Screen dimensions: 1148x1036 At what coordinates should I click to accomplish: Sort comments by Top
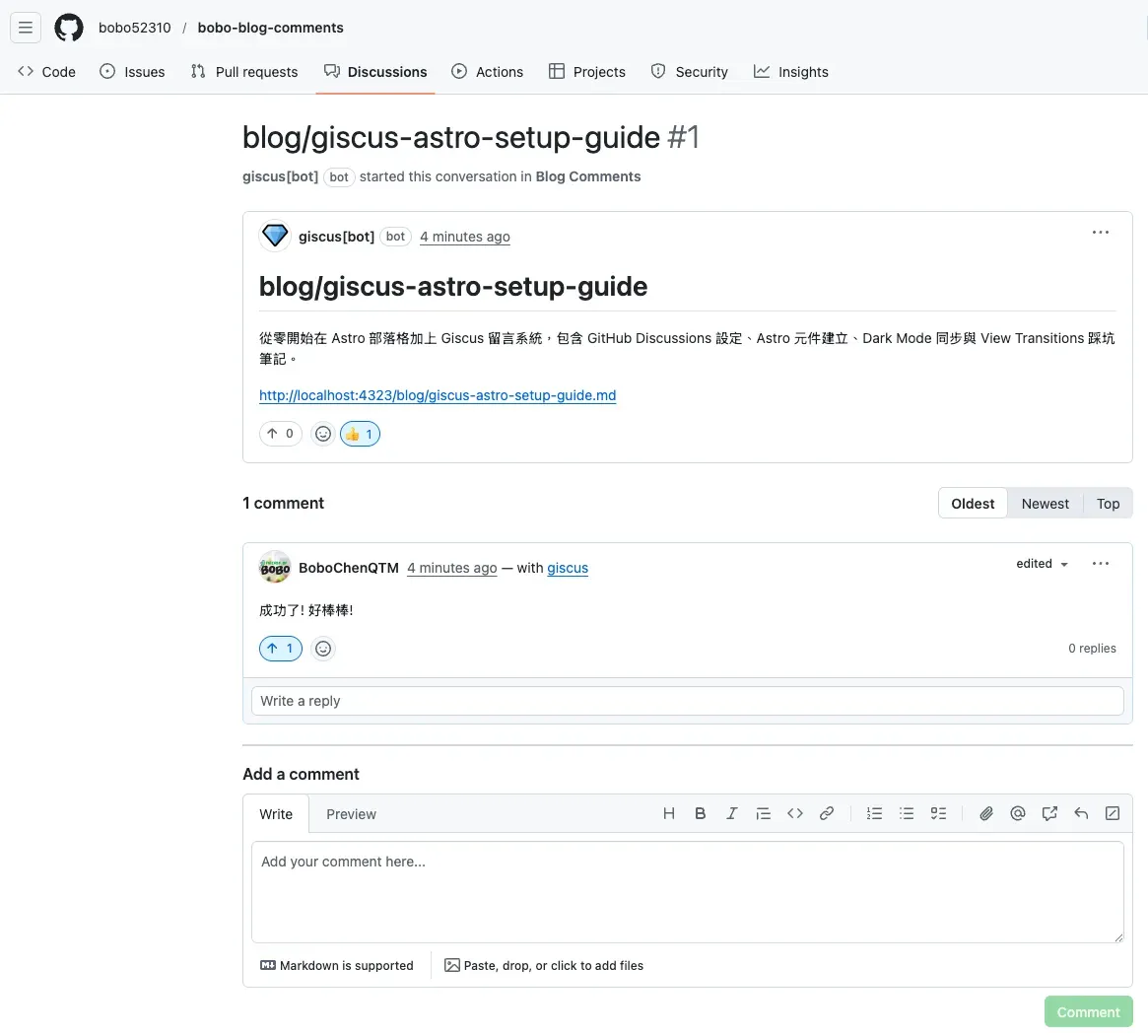click(x=1108, y=504)
